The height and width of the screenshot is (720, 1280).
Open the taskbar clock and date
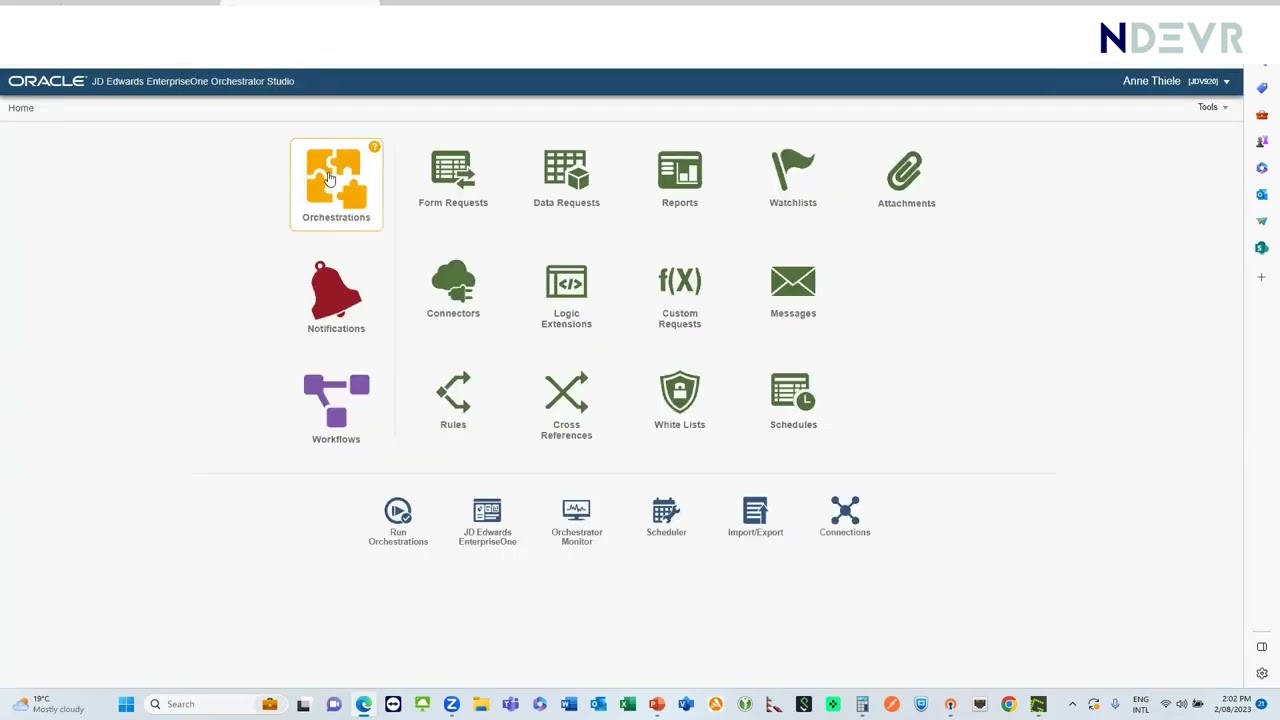[x=1236, y=704]
